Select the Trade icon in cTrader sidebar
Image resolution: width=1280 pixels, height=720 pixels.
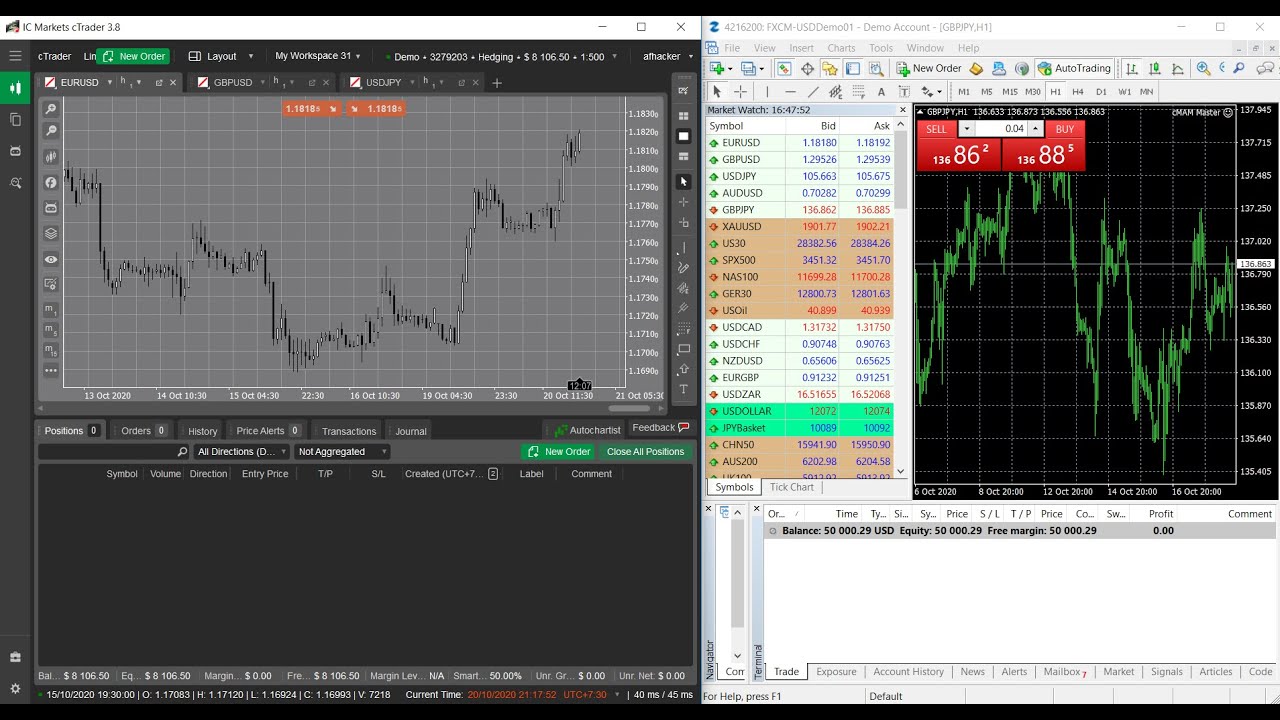(15, 88)
